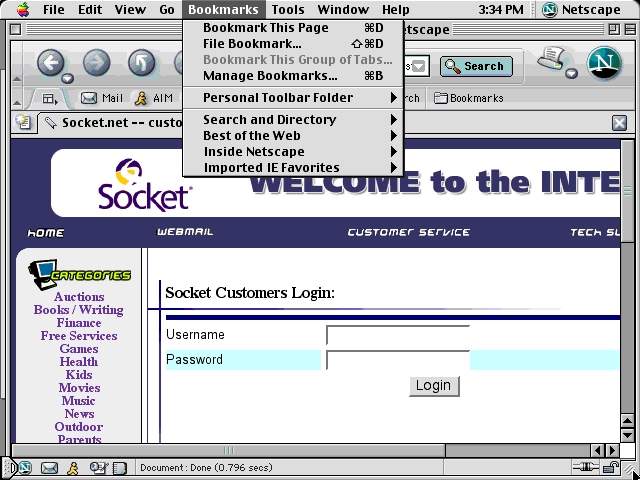
Task: Open the Window menu
Action: tap(343, 9)
